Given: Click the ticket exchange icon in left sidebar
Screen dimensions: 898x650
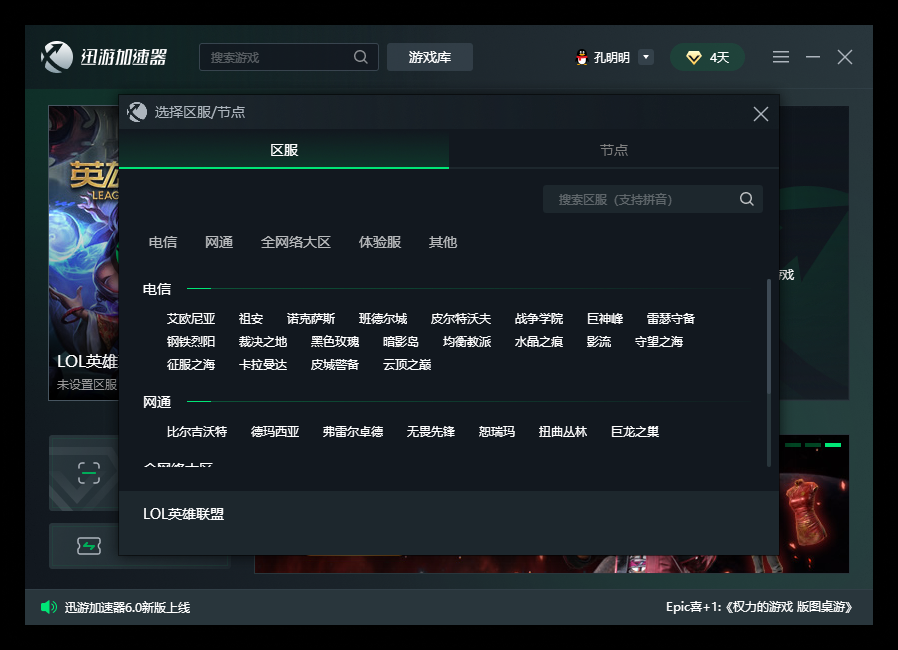Looking at the screenshot, I should pyautogui.click(x=89, y=546).
